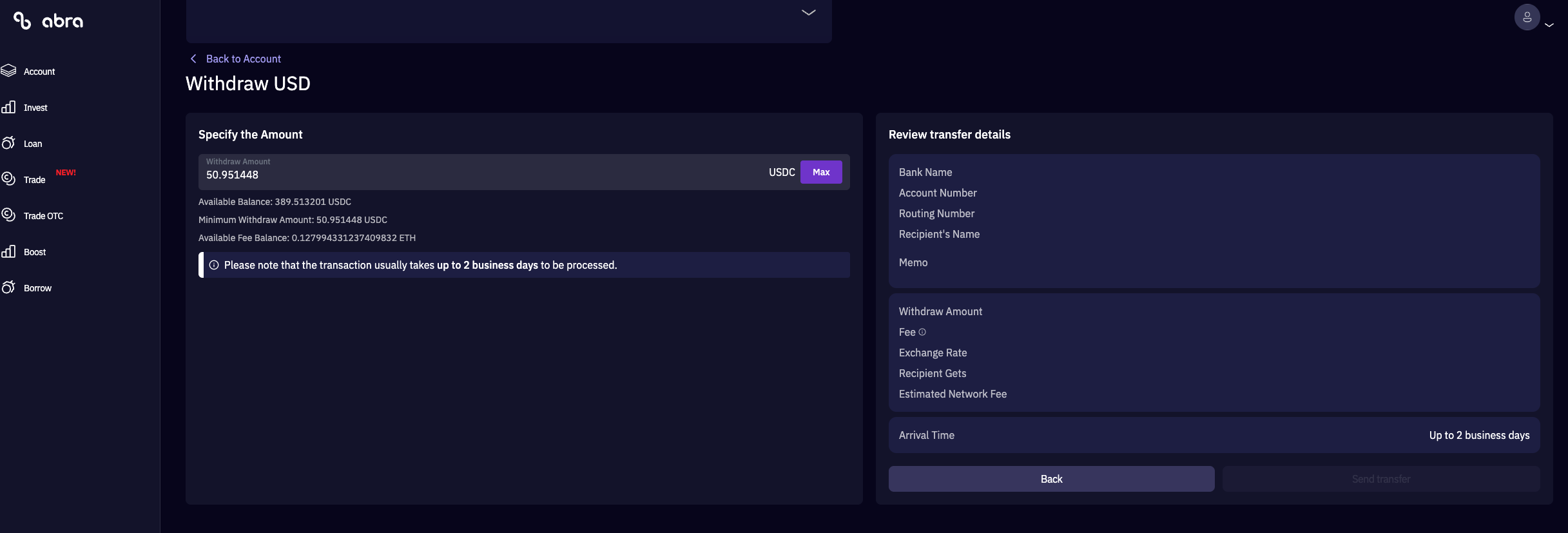1568x533 pixels.
Task: Click the Max amount button
Action: click(x=821, y=172)
